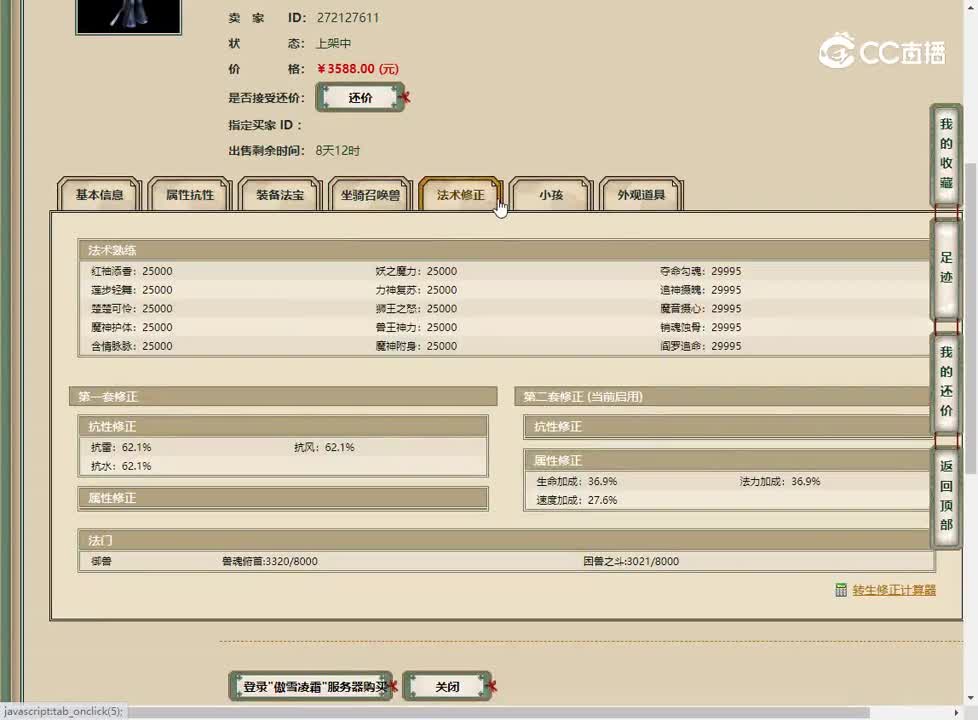Open the 小孩 tab
This screenshot has width=978, height=720.
pos(549,196)
